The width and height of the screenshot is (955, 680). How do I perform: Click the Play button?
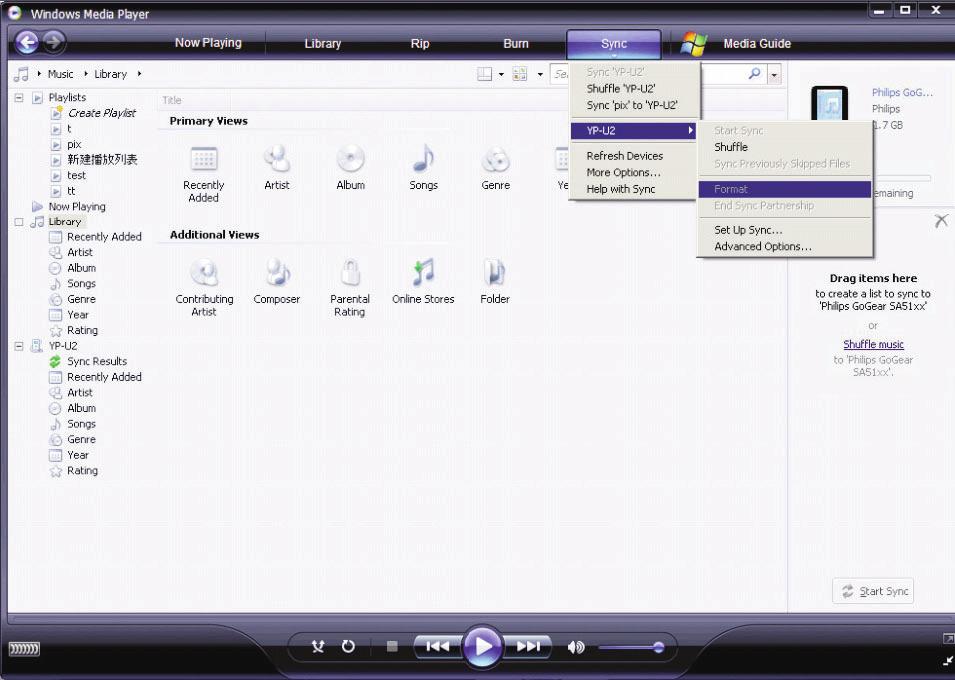click(x=482, y=646)
